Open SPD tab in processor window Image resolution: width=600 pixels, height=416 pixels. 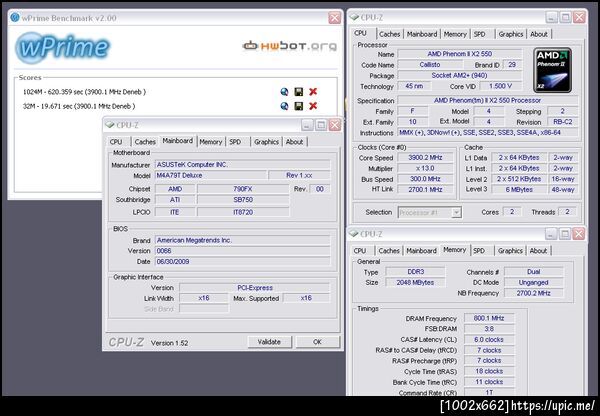coord(479,34)
